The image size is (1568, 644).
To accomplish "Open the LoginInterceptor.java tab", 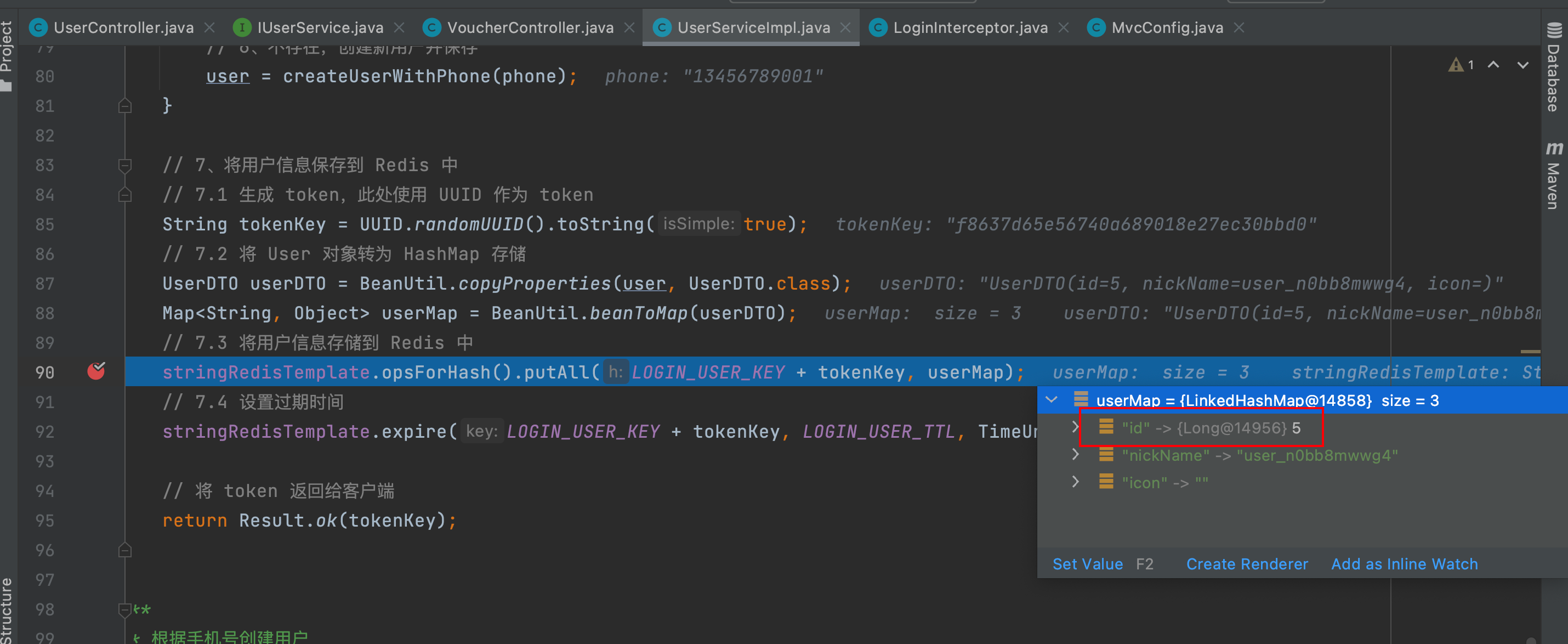I will (x=970, y=27).
